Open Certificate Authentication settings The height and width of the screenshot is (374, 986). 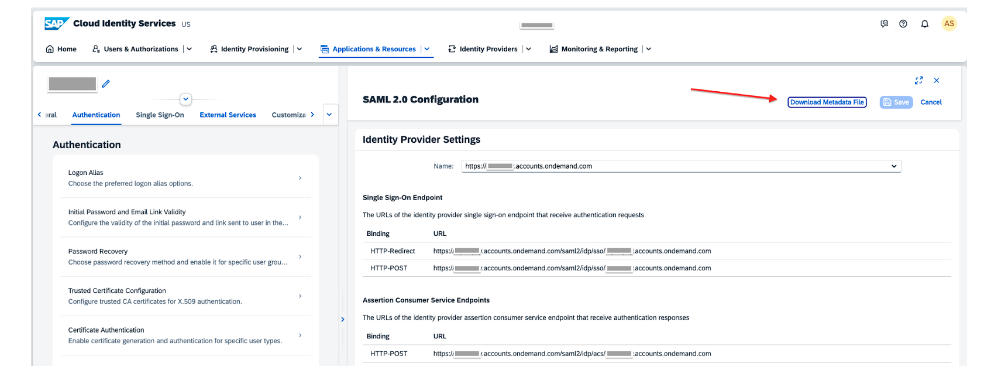tap(186, 335)
